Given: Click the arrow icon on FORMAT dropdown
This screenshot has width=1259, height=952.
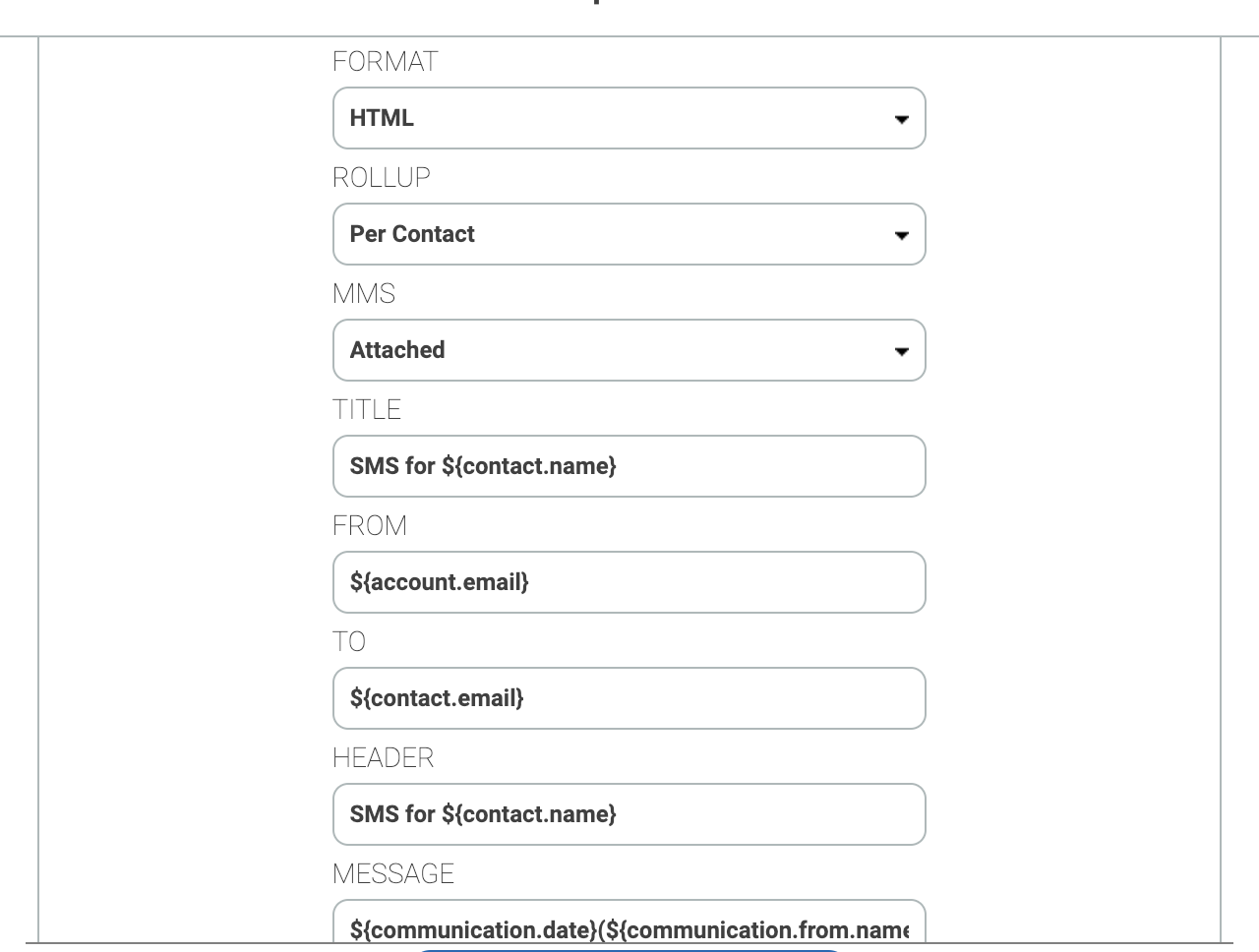Looking at the screenshot, I should 901,120.
